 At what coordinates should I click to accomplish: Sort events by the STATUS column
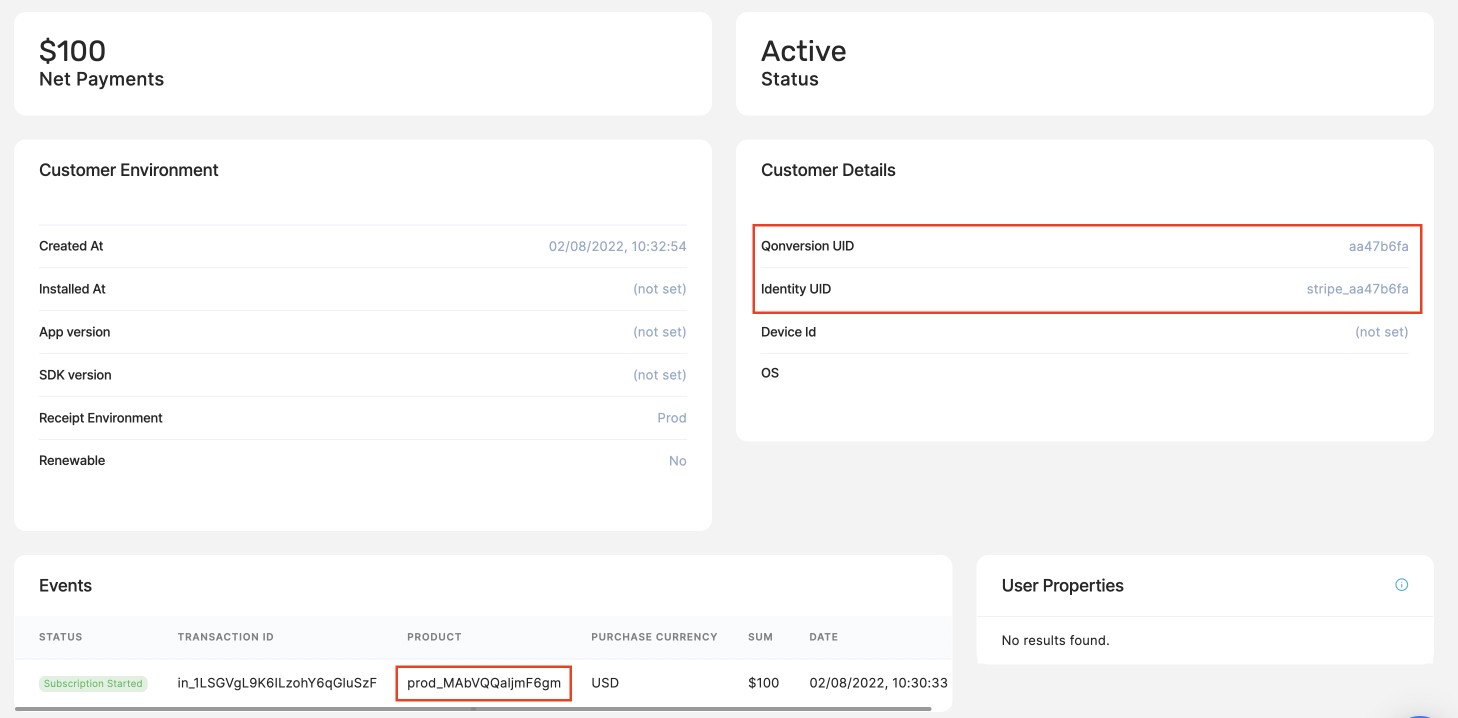(x=60, y=637)
